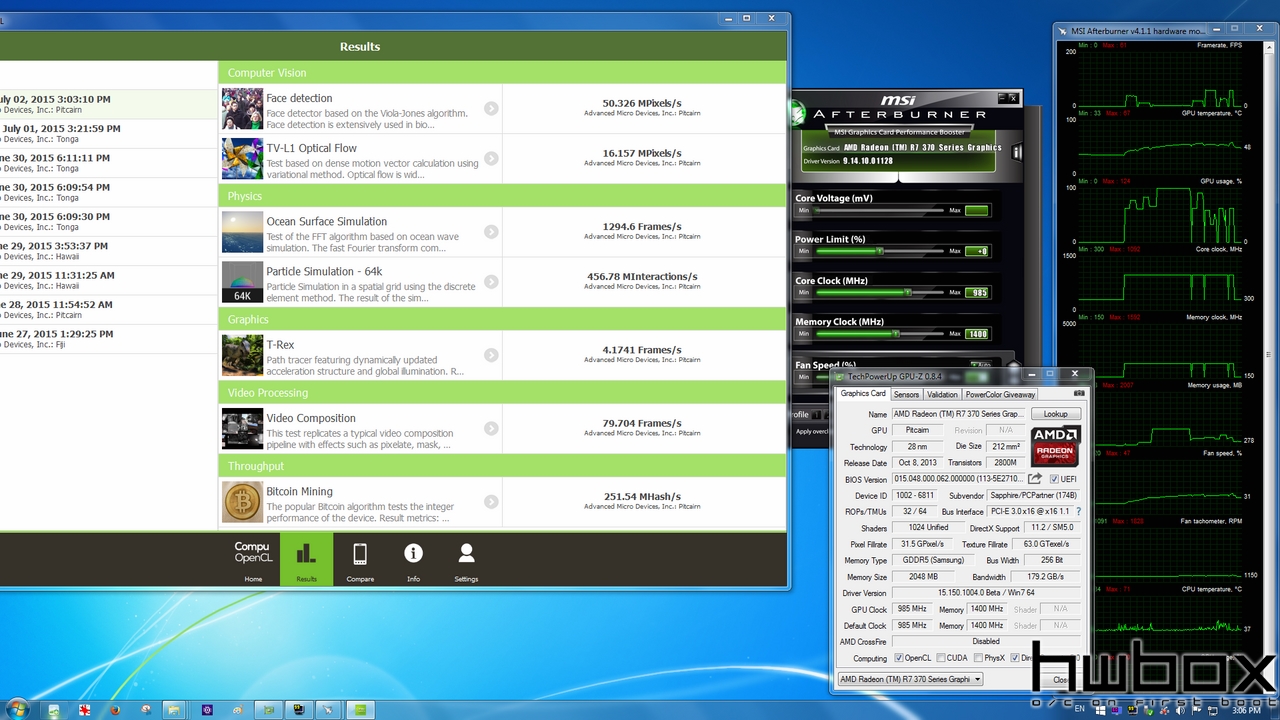The width and height of the screenshot is (1280, 720).
Task: Expand Bitcoin Mining details arrow
Action: tap(491, 502)
